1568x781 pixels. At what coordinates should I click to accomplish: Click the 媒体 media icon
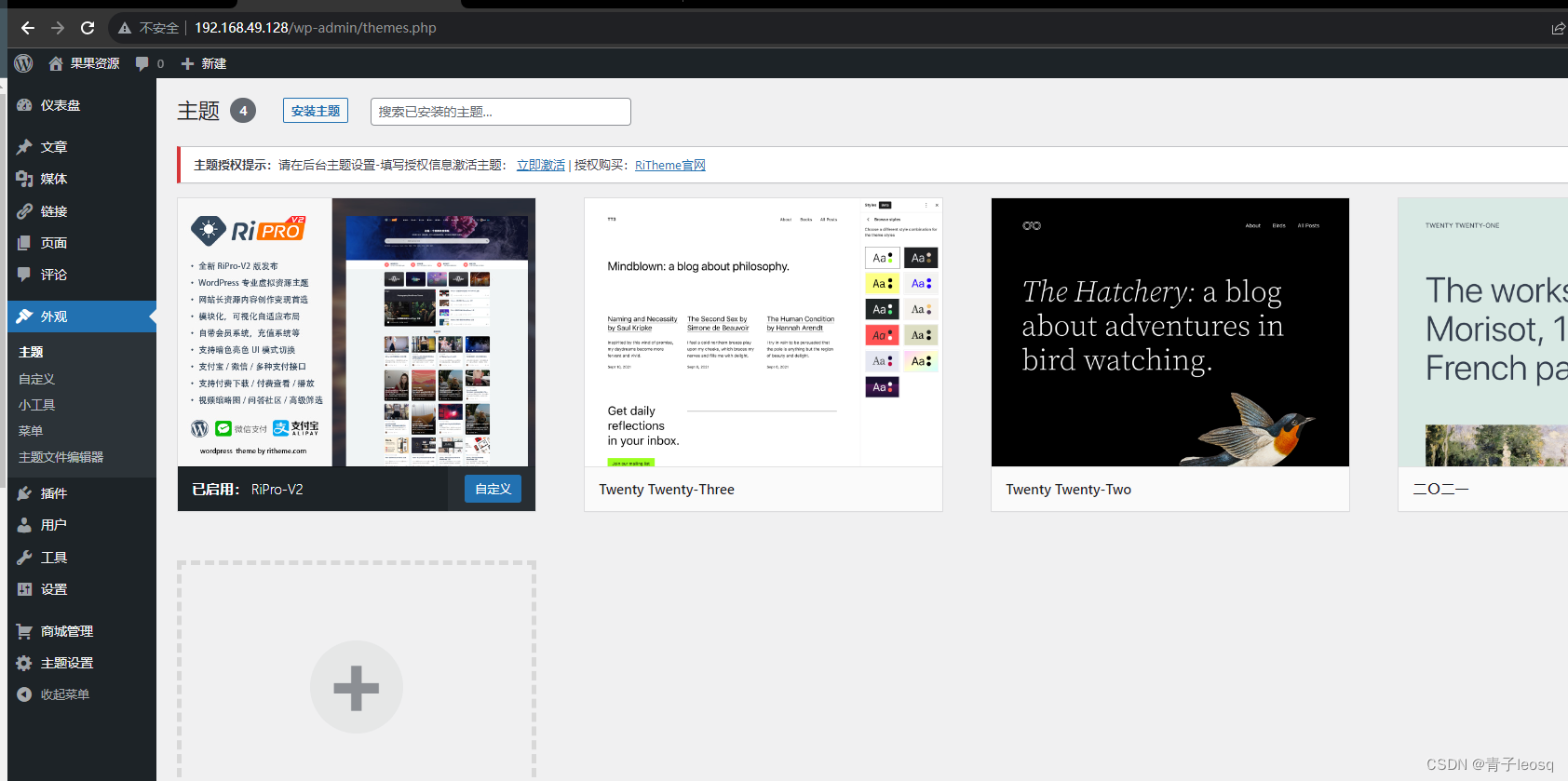point(24,179)
